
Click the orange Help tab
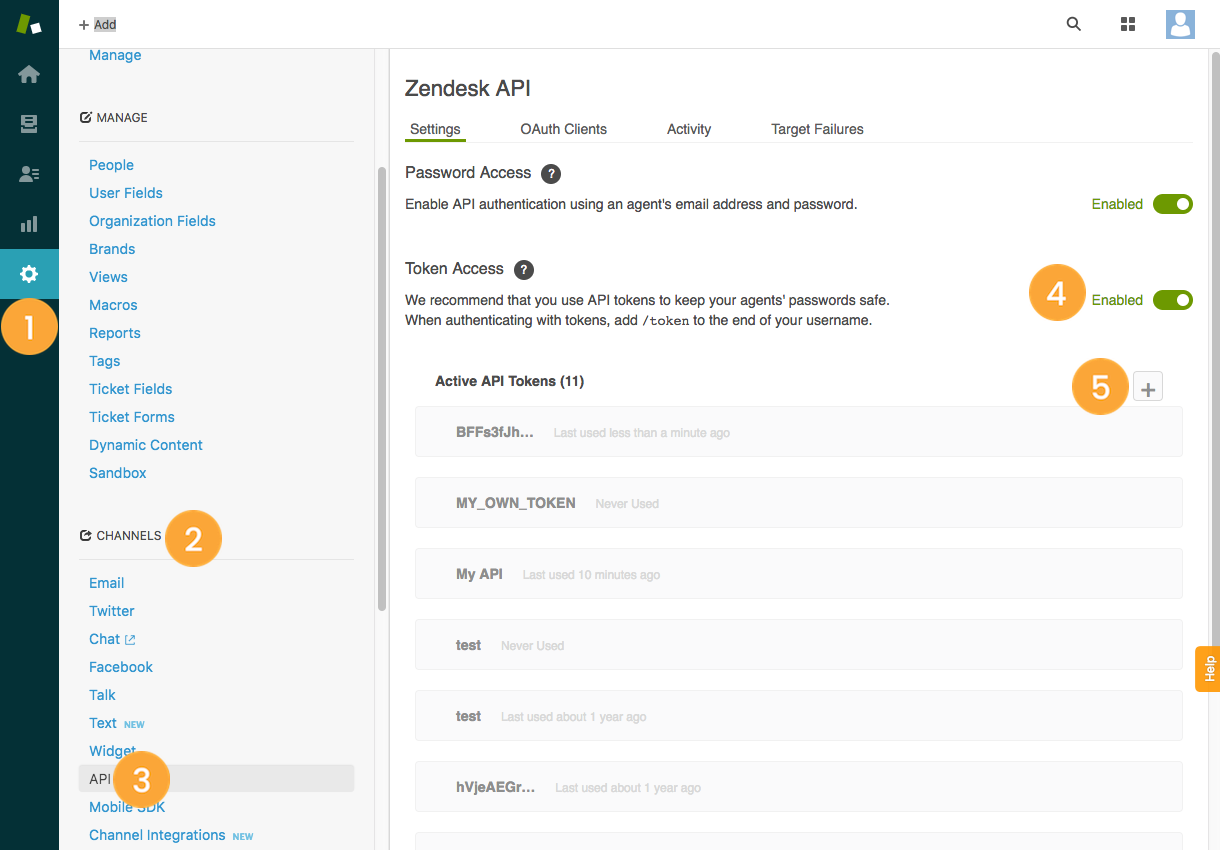tap(1208, 669)
